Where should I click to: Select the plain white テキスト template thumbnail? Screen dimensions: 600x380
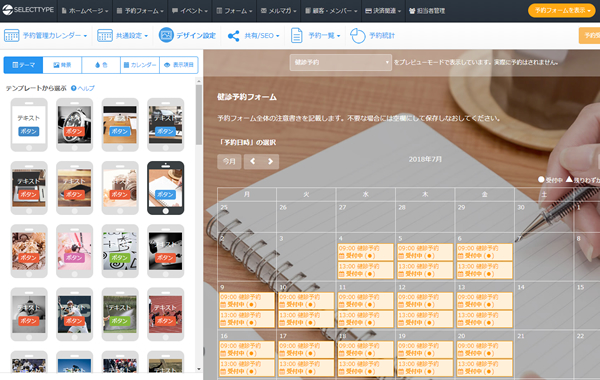(x=29, y=125)
